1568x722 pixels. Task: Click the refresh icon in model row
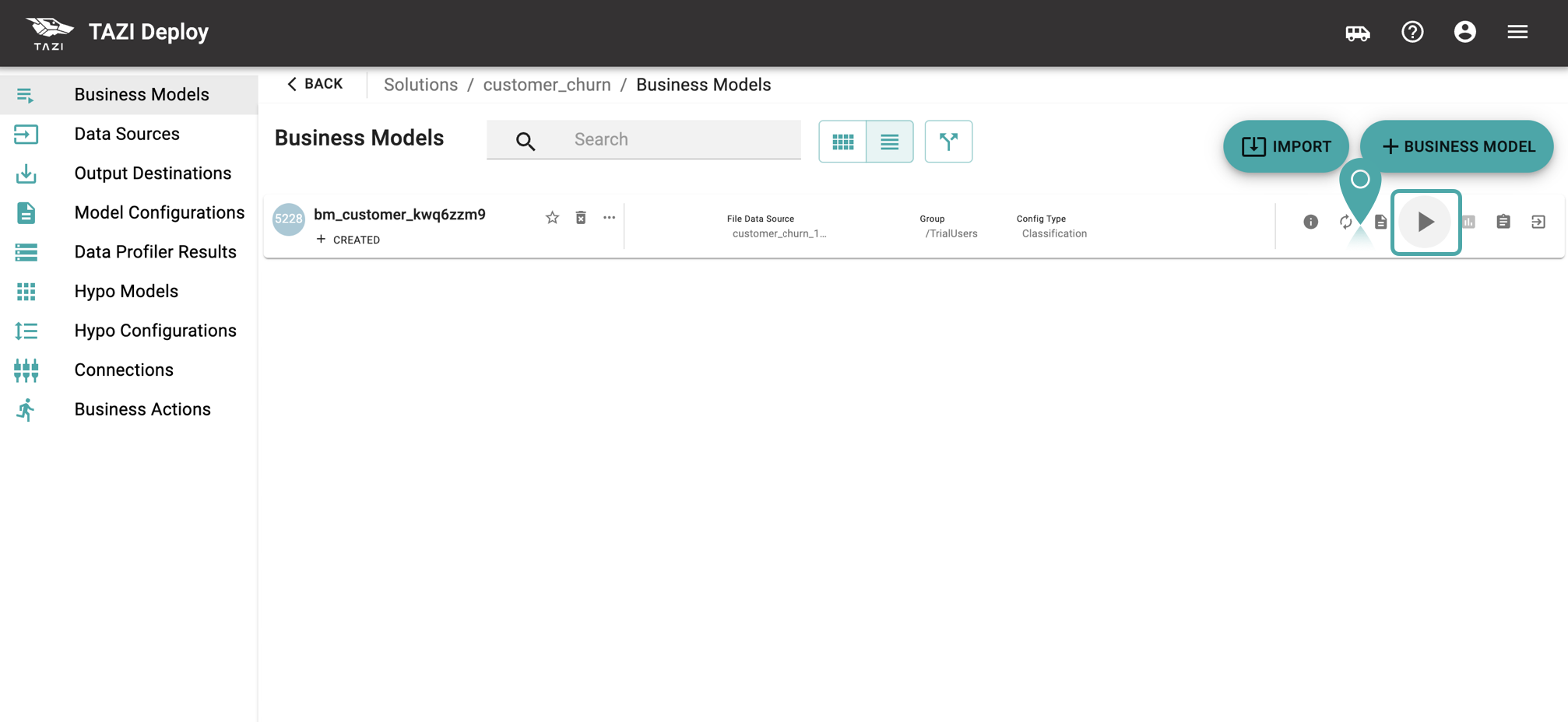[x=1346, y=222]
